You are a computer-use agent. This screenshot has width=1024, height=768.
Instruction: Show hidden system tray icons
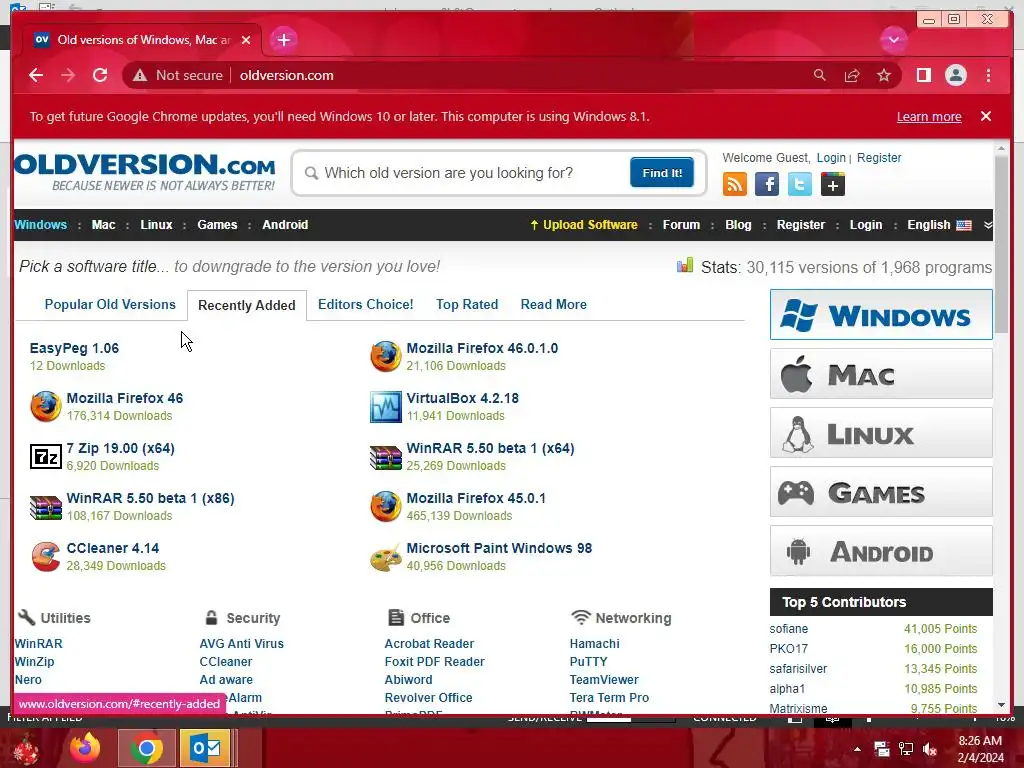pyautogui.click(x=857, y=749)
